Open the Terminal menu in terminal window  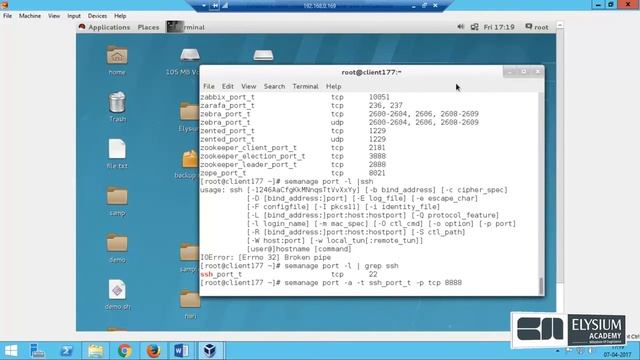[x=305, y=87]
